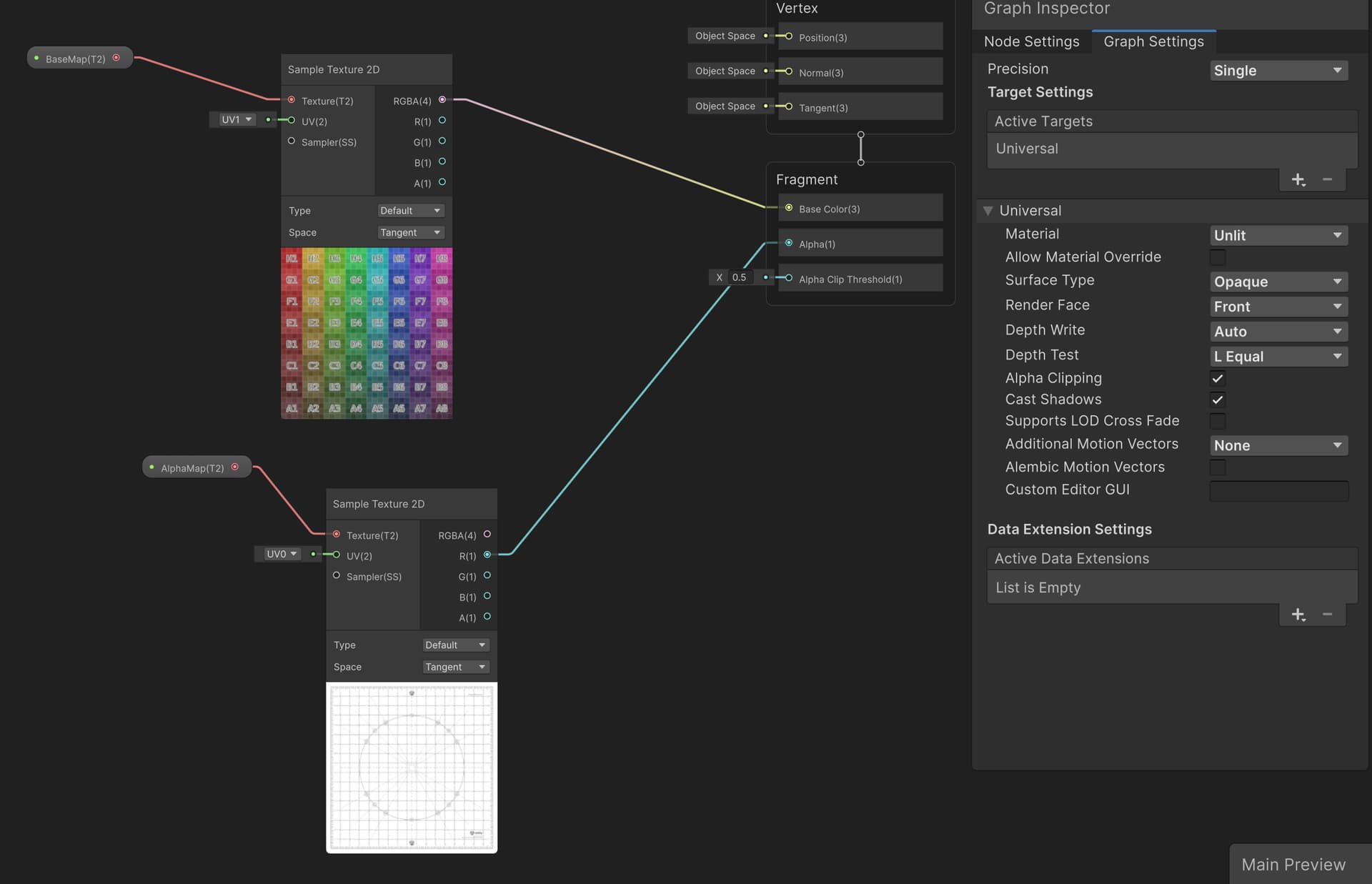
Task: Click the RGBA(4) output port on upper Sample Texture 2D
Action: point(442,100)
